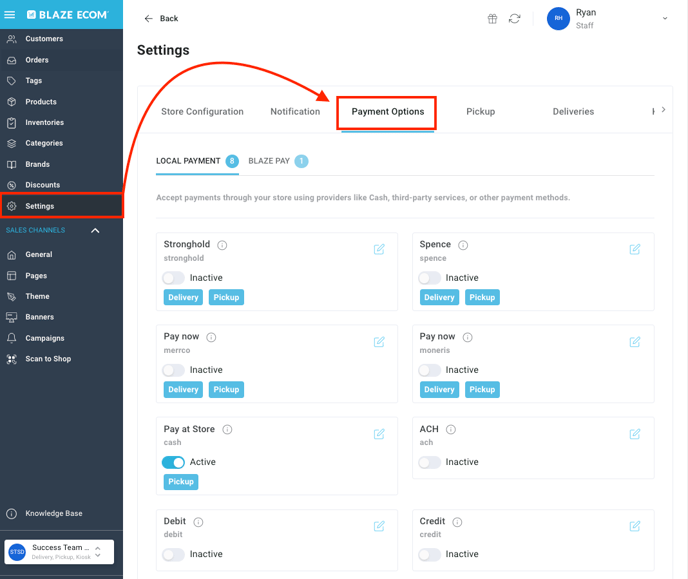Enable the Stronghold payment toggle
Image resolution: width=688 pixels, height=579 pixels.
click(x=174, y=278)
